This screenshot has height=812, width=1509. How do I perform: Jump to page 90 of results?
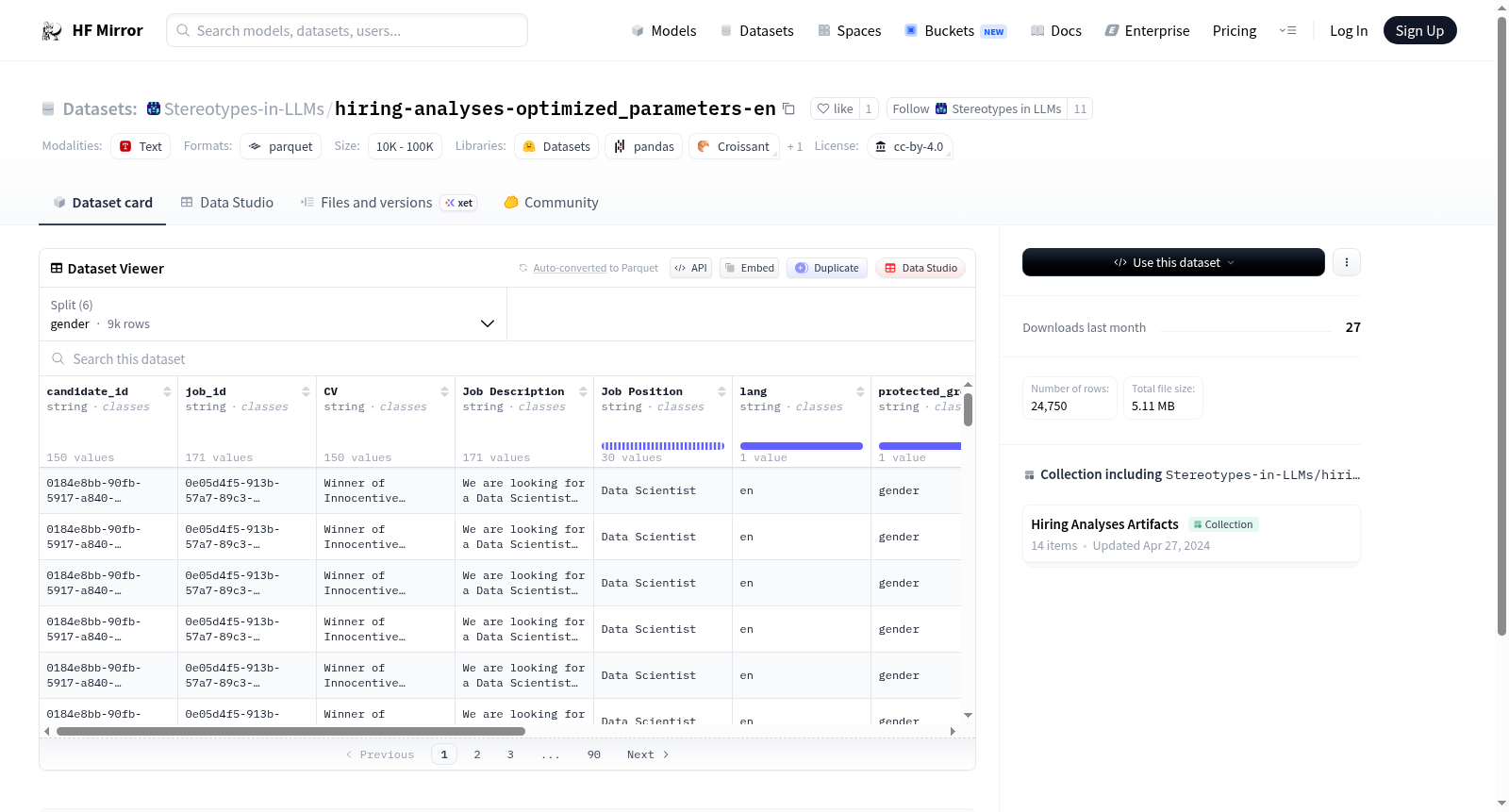pyautogui.click(x=594, y=754)
